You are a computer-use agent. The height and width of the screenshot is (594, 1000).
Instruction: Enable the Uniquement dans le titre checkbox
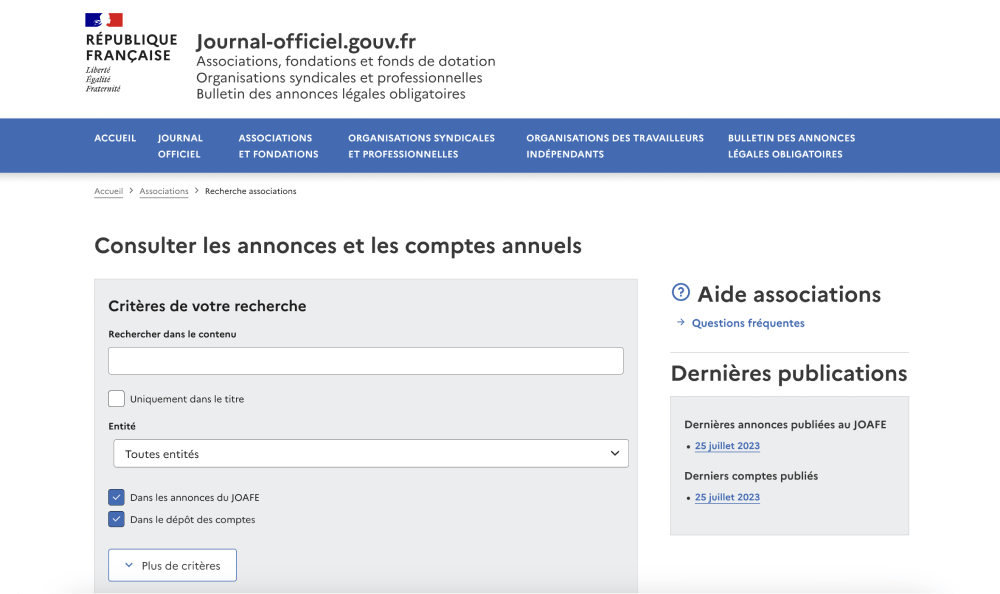pyautogui.click(x=116, y=398)
